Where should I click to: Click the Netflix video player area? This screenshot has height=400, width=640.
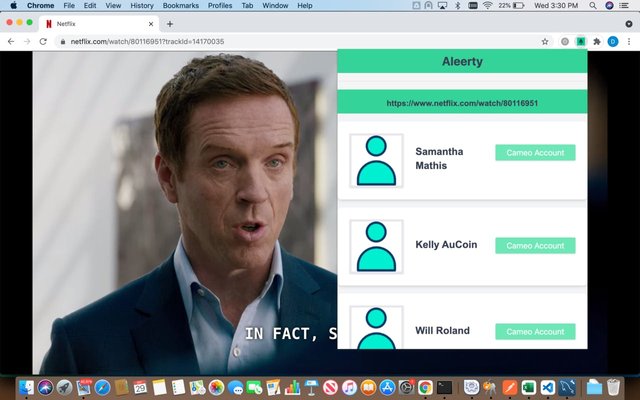[184, 212]
